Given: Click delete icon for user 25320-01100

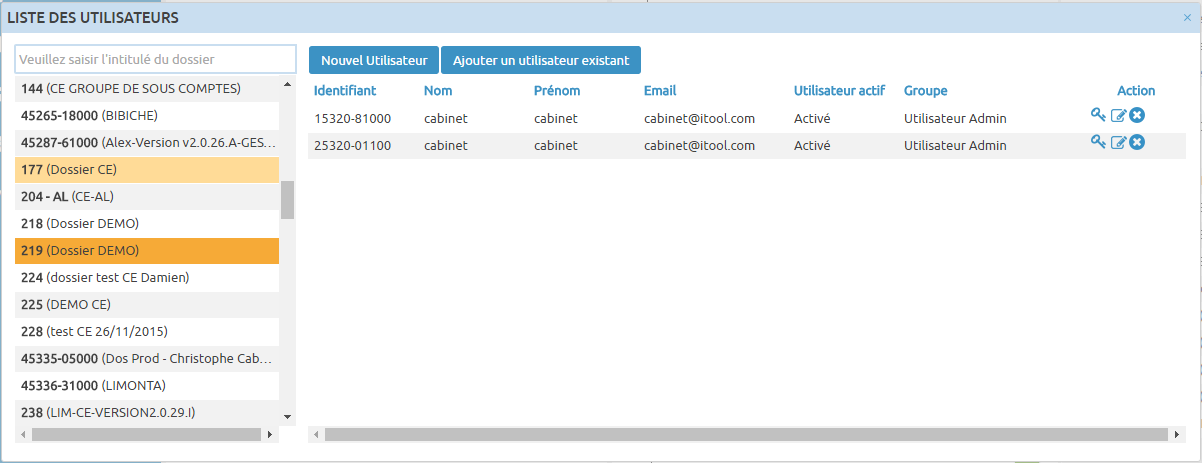Looking at the screenshot, I should [x=1137, y=143].
